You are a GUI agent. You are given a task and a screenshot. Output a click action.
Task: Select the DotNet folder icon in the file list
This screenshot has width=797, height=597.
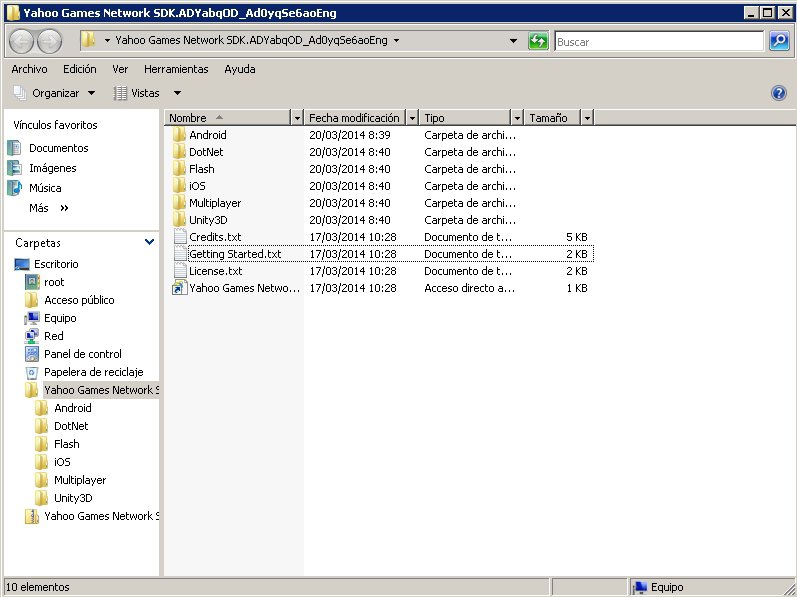179,152
